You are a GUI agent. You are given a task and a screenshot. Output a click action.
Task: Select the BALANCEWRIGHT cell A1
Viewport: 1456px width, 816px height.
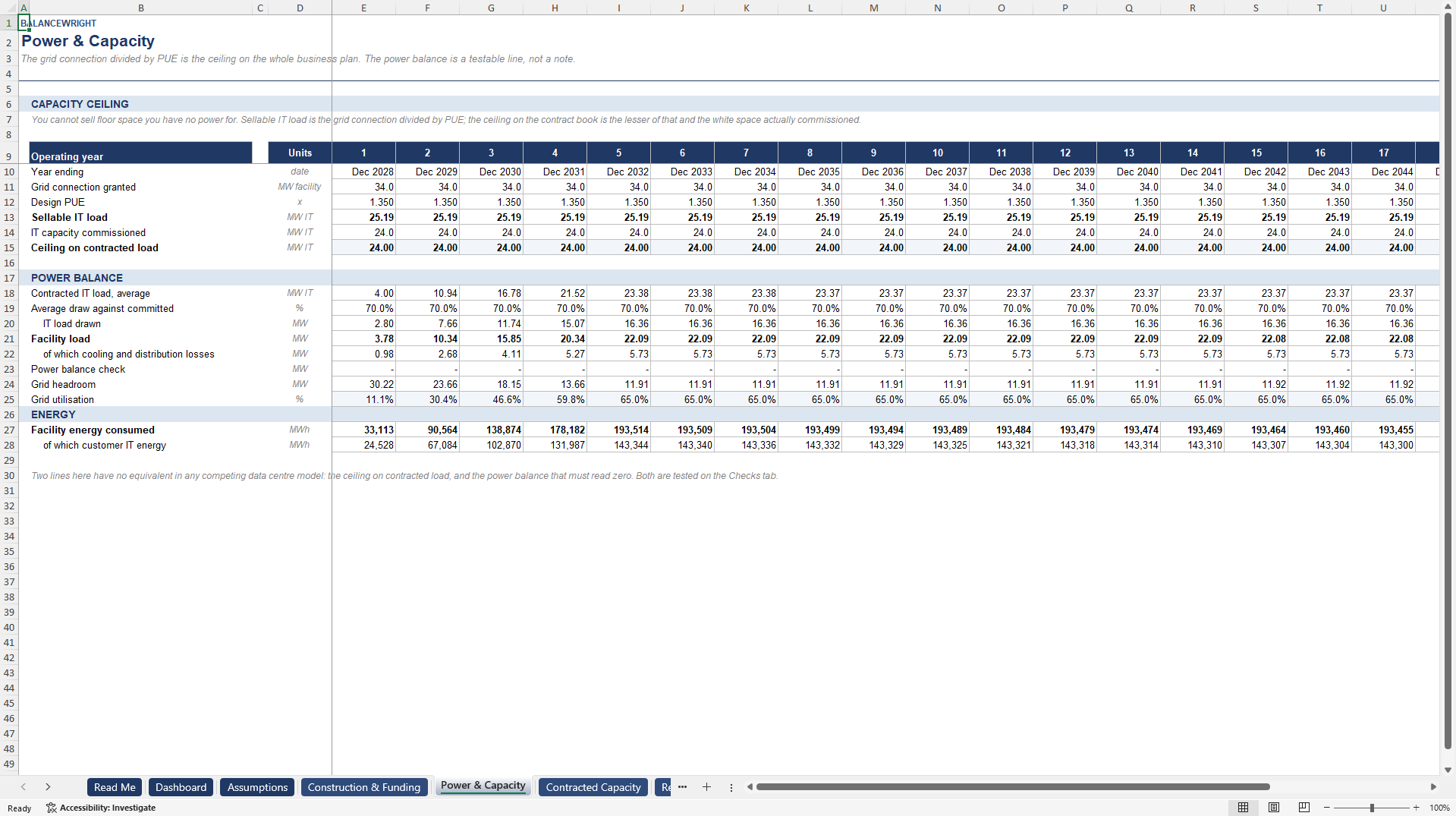24,23
